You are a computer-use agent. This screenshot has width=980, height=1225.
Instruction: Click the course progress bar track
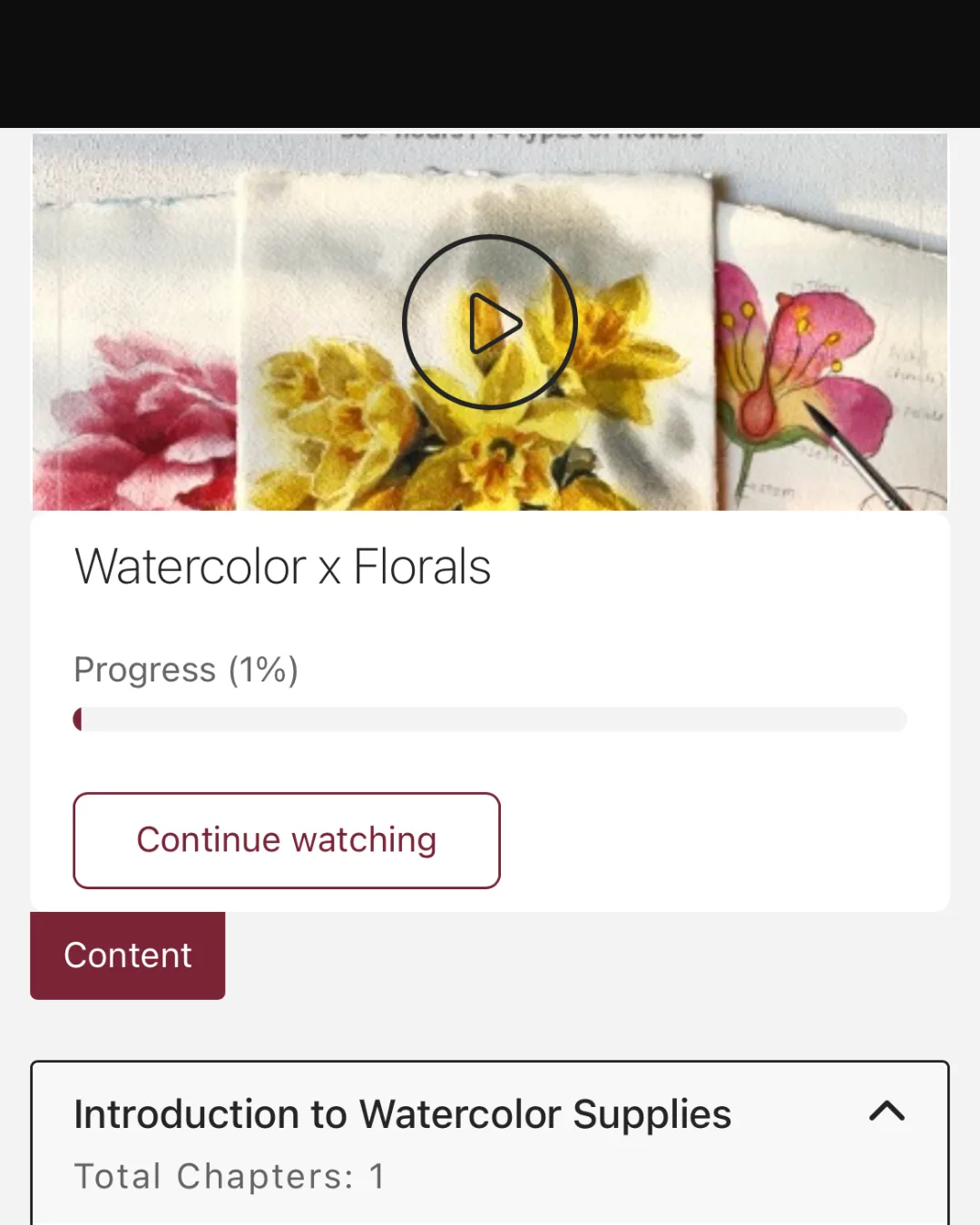[x=490, y=720]
